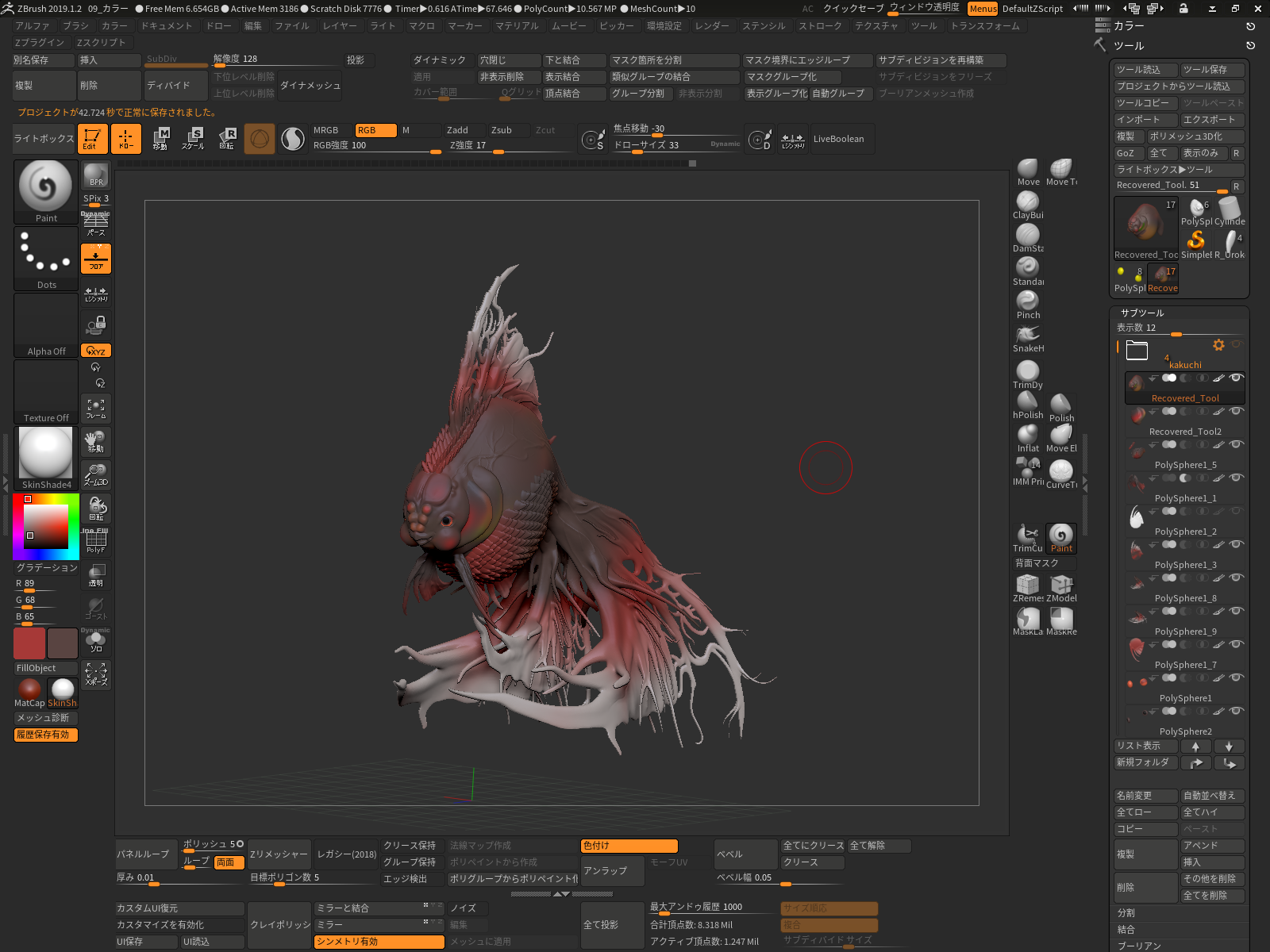The height and width of the screenshot is (952, 1270).
Task: Open the ZRemesher tool icon
Action: click(1028, 585)
